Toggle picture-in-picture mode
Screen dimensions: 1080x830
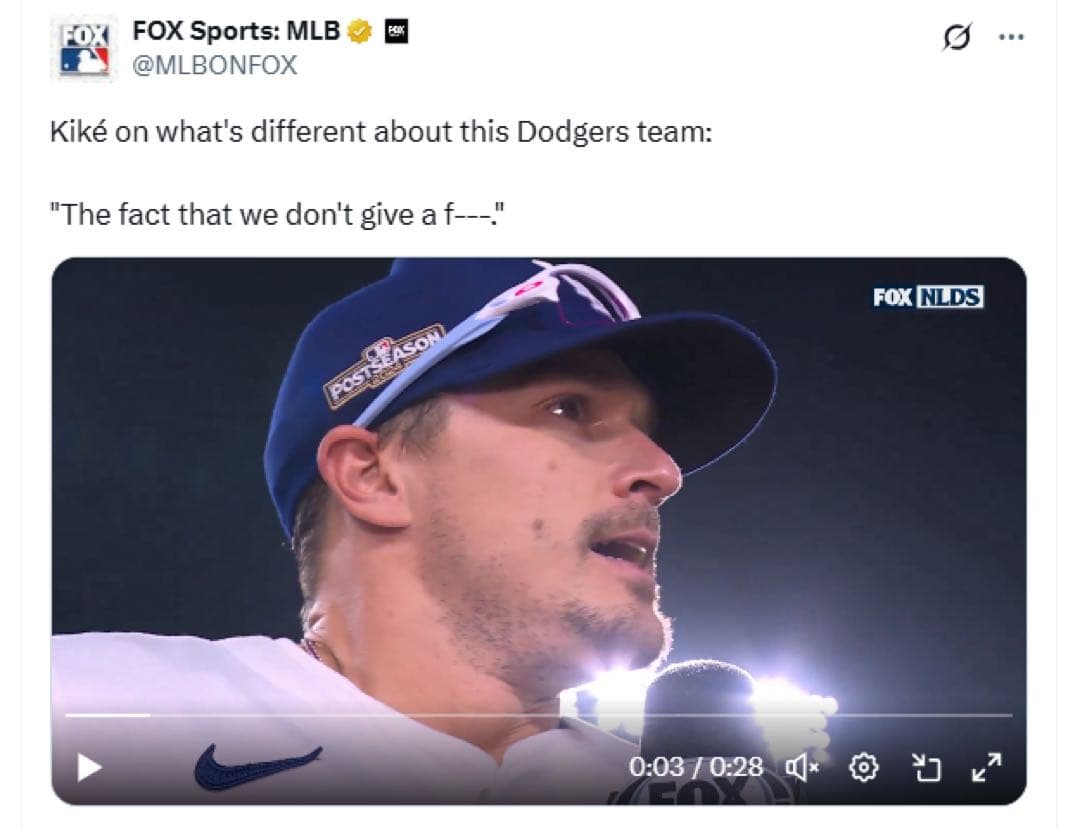[925, 767]
